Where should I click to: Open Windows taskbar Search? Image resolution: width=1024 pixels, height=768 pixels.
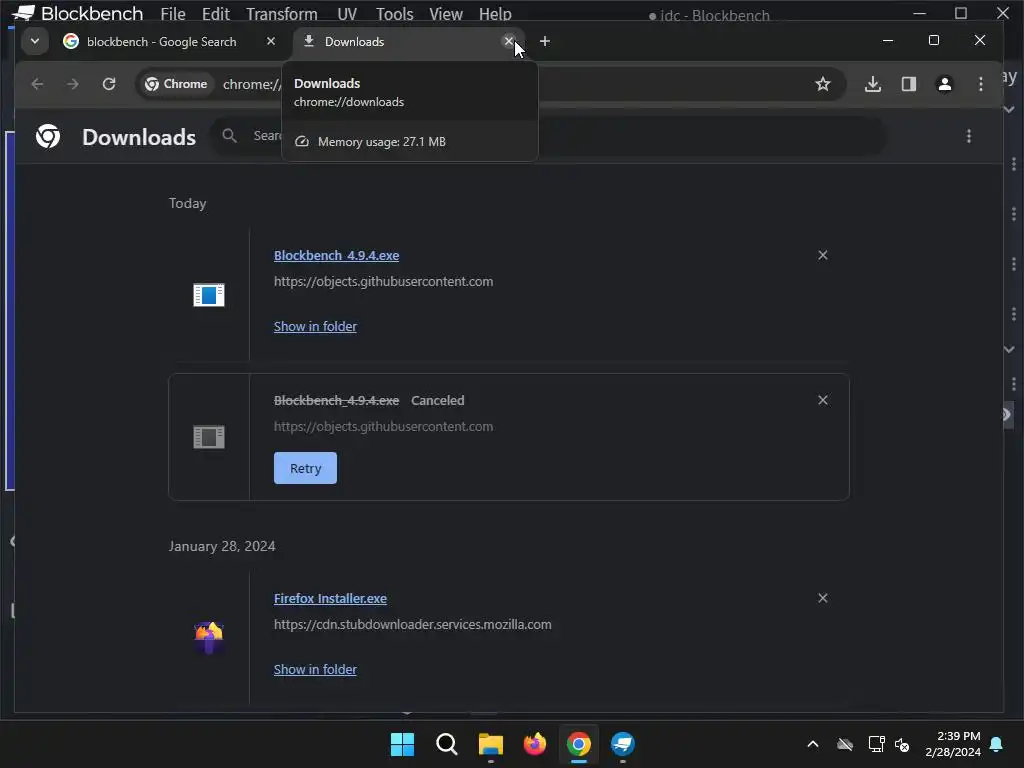[447, 744]
